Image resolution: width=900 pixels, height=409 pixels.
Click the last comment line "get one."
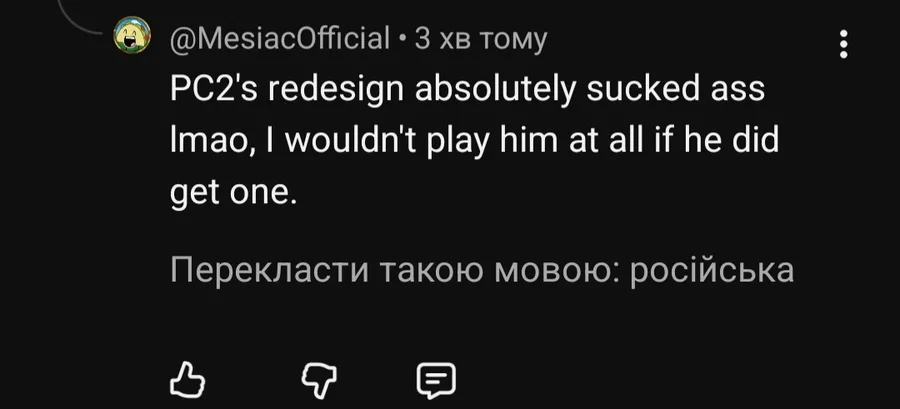[233, 194]
